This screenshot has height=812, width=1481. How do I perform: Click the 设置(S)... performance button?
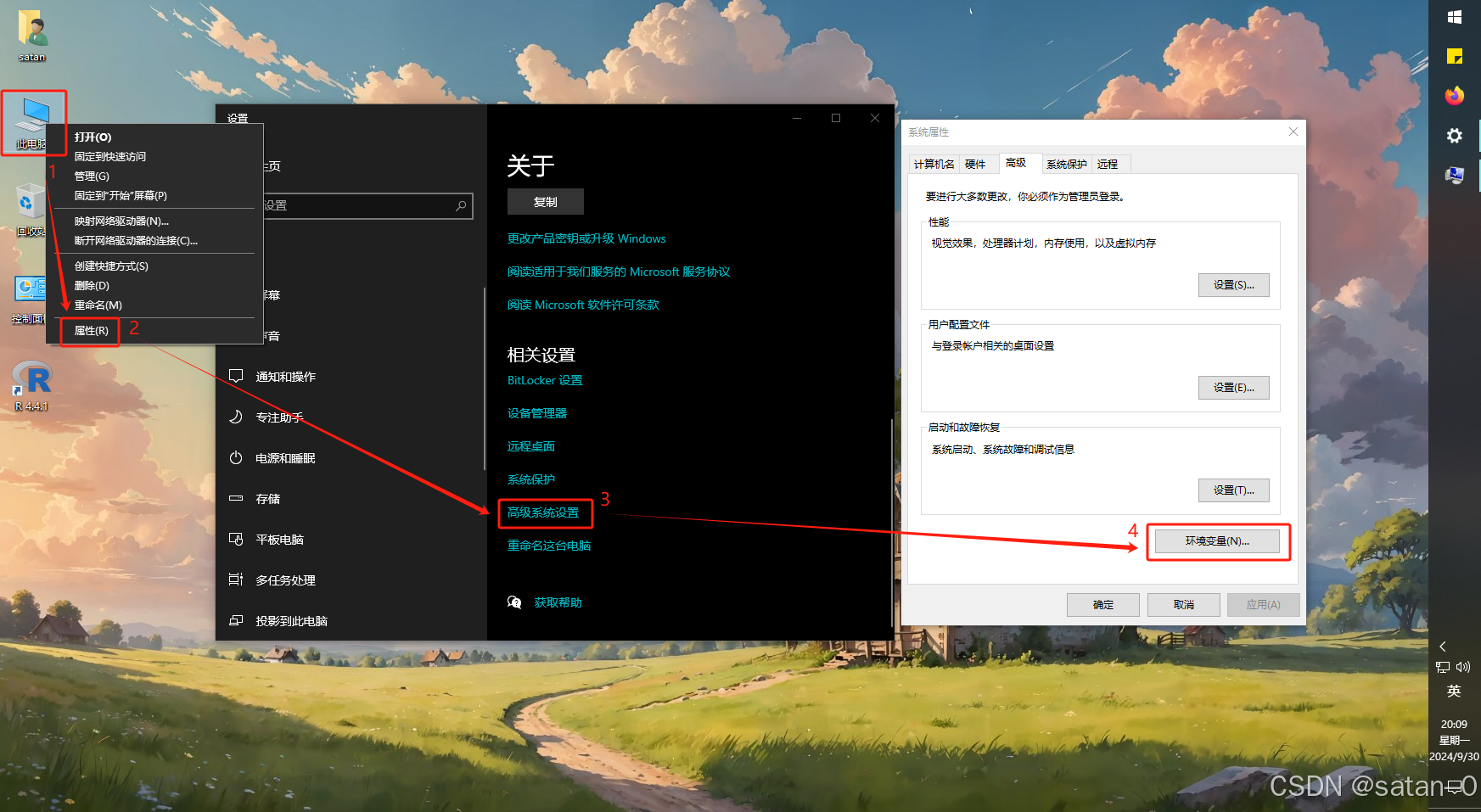(1234, 285)
